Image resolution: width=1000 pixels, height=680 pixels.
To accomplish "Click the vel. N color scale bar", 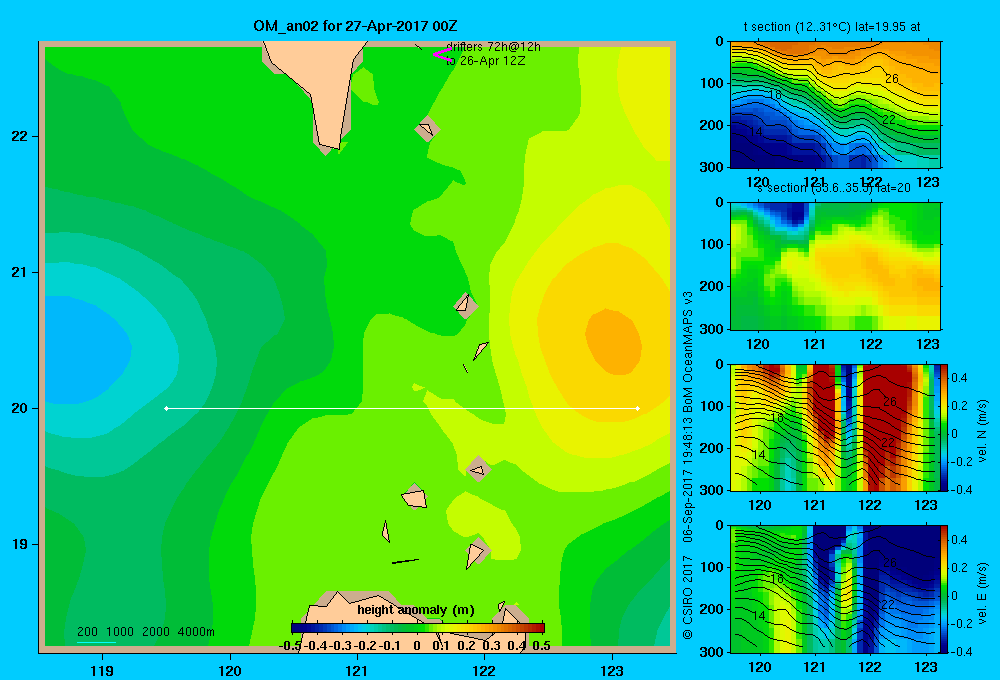I will pos(944,427).
